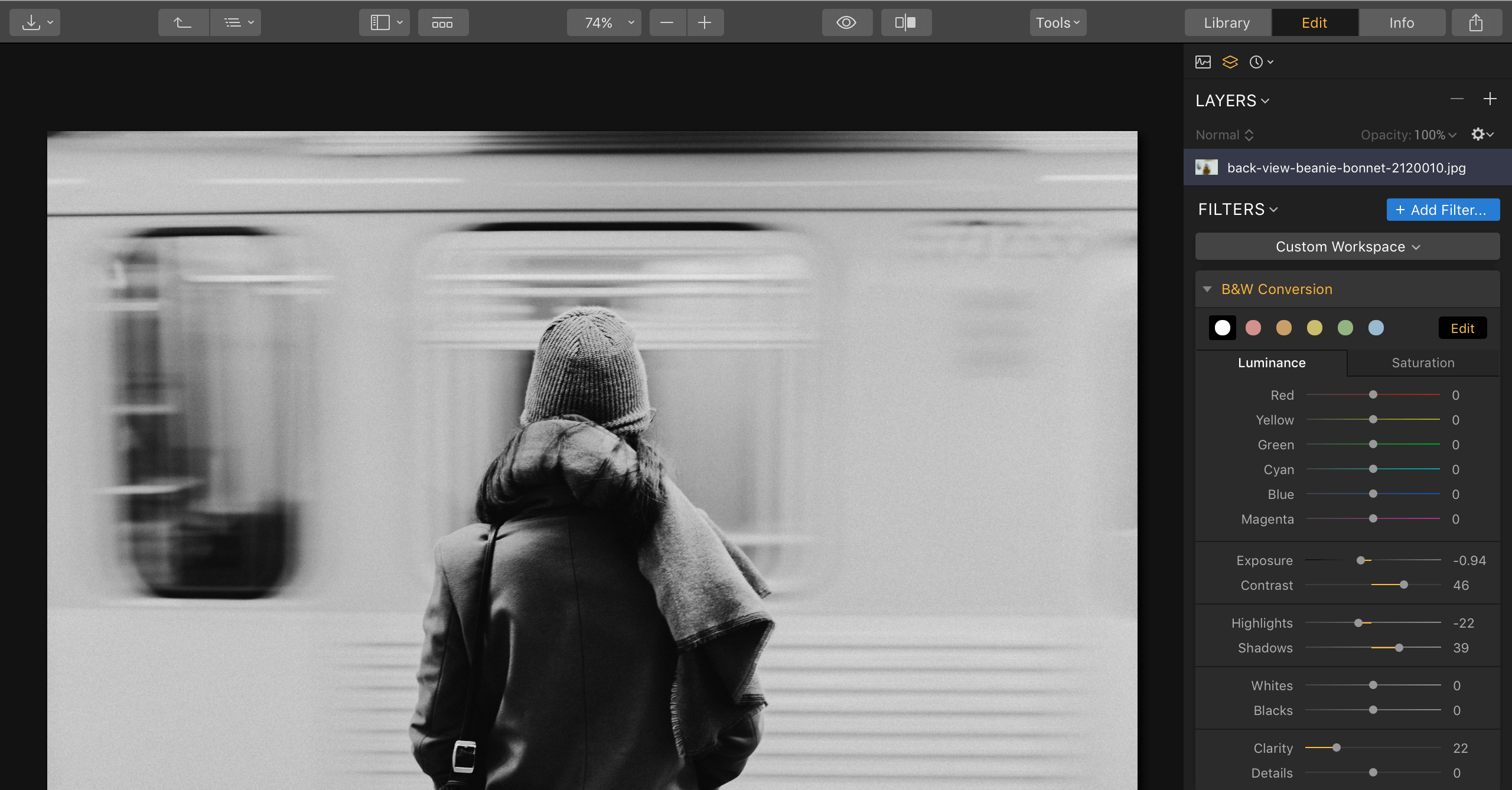Switch to the Library tab

coord(1227,22)
